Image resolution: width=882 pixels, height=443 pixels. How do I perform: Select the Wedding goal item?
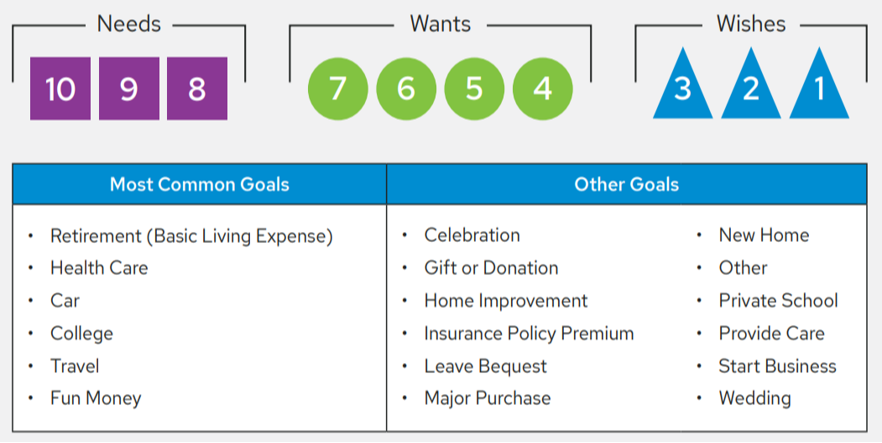754,398
